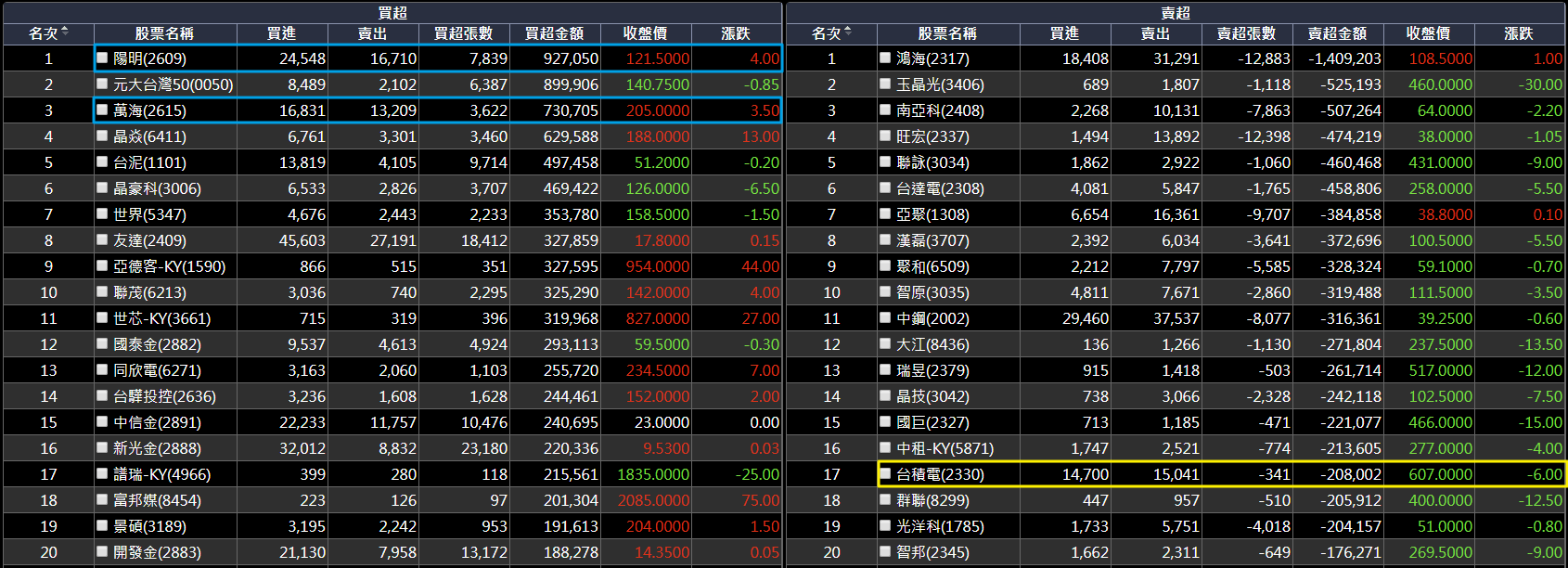This screenshot has width=1568, height=568.
Task: Click closing price 1835.0000
Action: pyautogui.click(x=653, y=474)
